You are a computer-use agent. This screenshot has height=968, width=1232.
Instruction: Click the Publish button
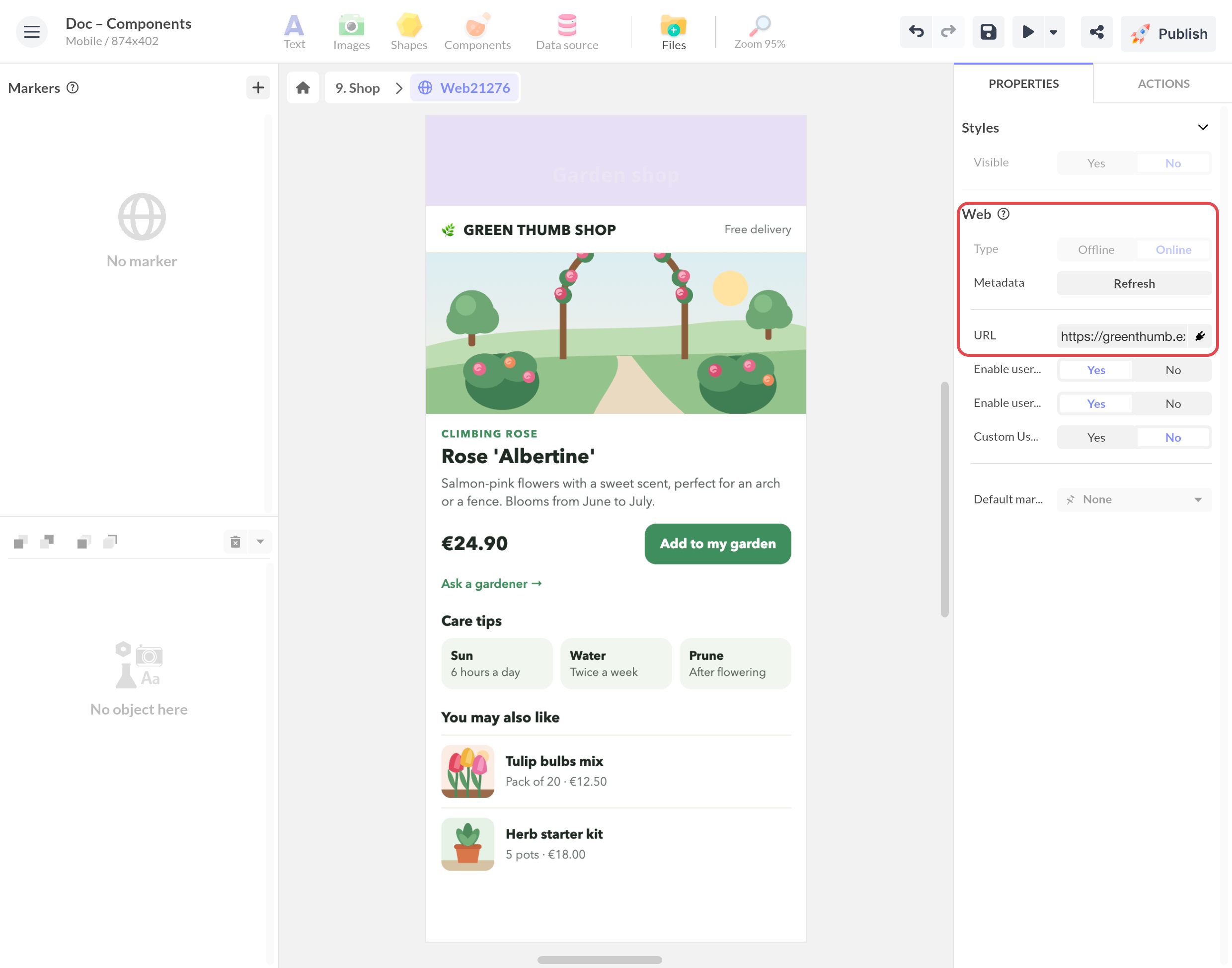pos(1168,33)
